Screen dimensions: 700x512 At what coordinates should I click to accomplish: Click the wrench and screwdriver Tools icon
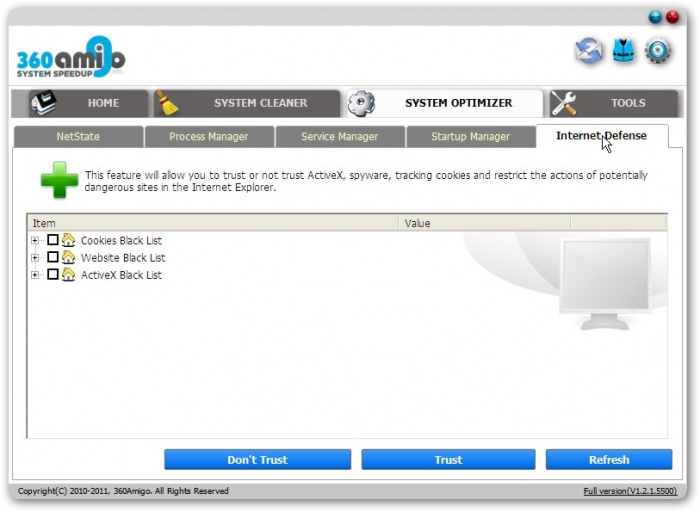click(x=563, y=103)
